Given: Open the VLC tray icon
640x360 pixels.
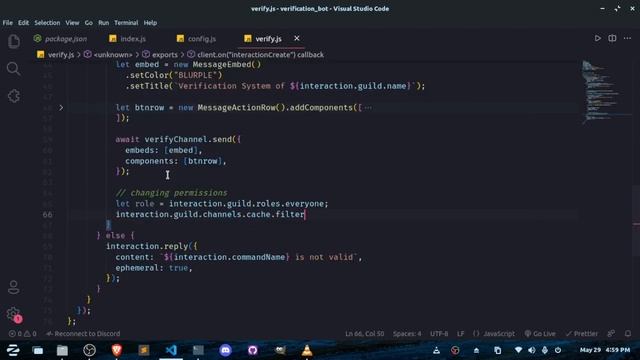Looking at the screenshot, I should [436, 350].
